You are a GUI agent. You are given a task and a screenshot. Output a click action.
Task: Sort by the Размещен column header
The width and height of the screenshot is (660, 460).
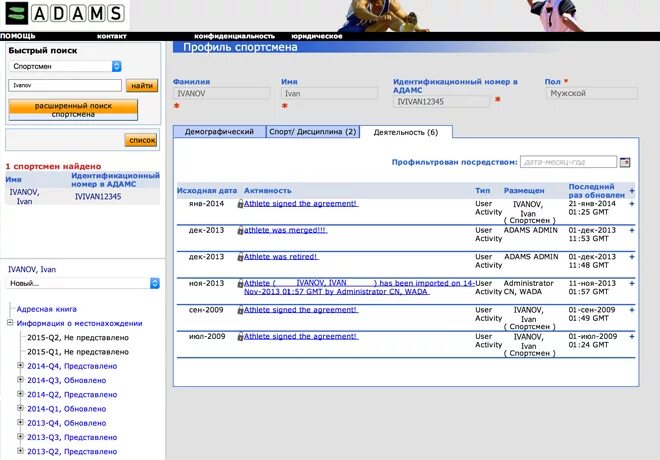point(524,191)
